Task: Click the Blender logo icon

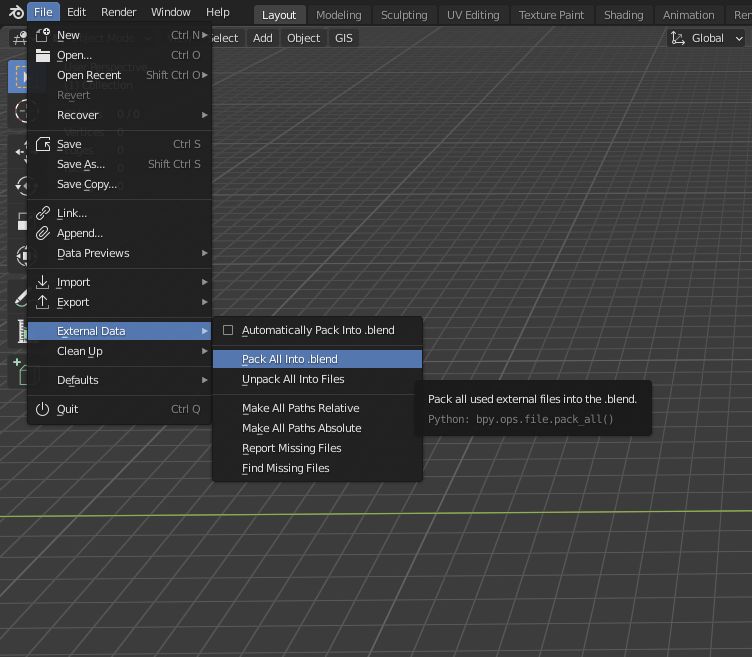Action: [x=16, y=12]
